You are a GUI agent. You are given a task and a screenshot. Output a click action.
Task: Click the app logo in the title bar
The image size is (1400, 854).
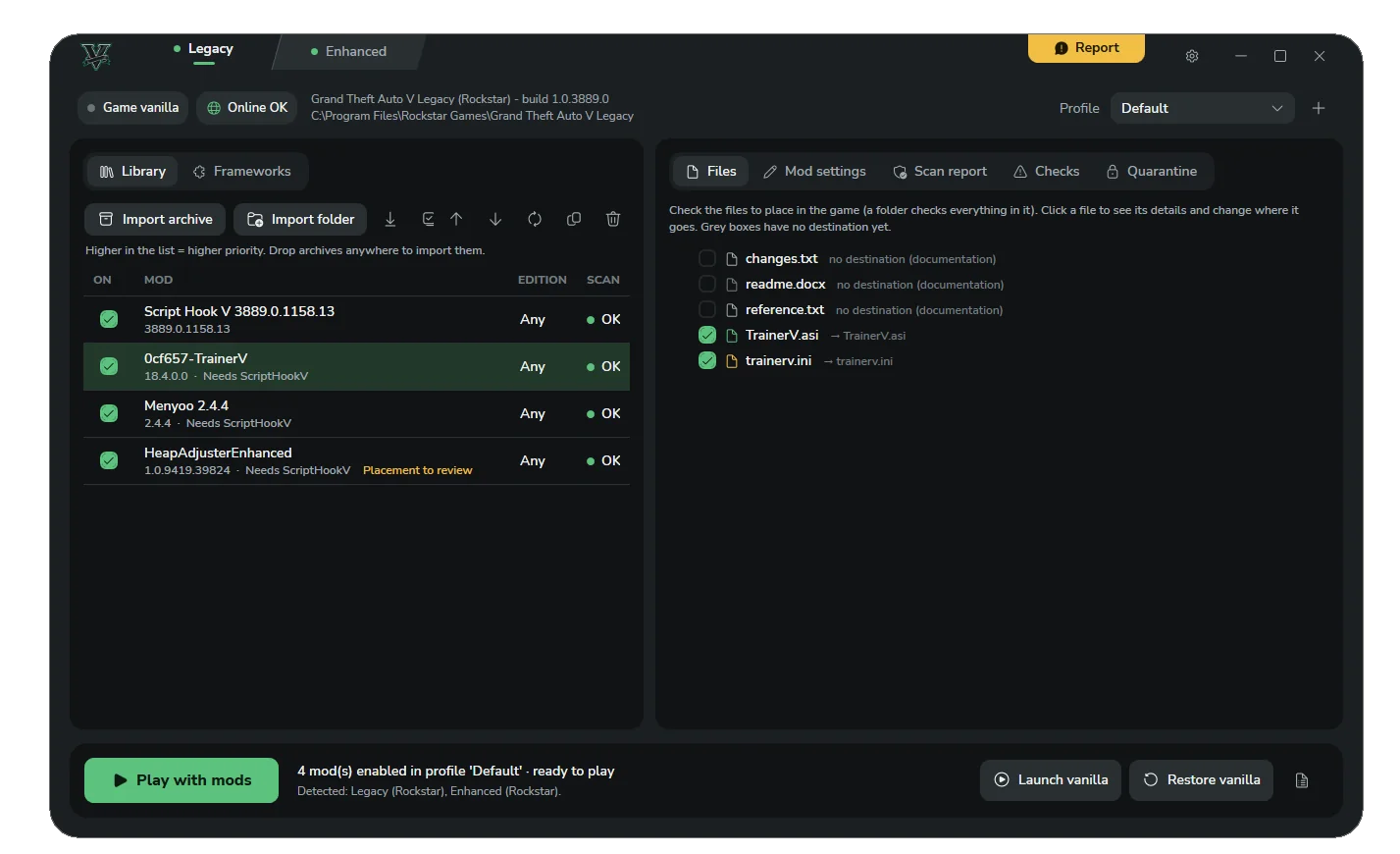pos(96,56)
